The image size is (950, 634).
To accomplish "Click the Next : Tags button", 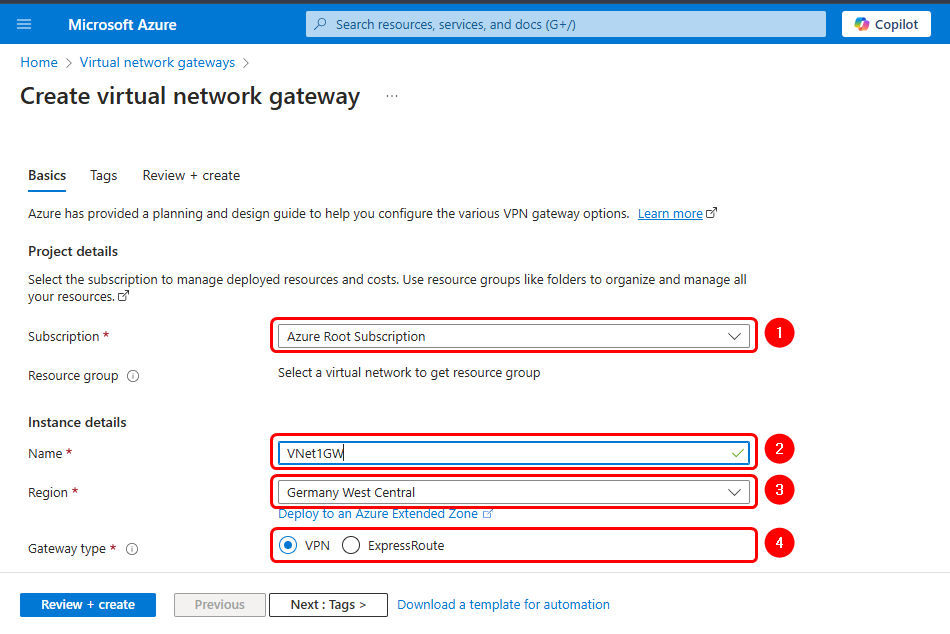I will click(328, 604).
